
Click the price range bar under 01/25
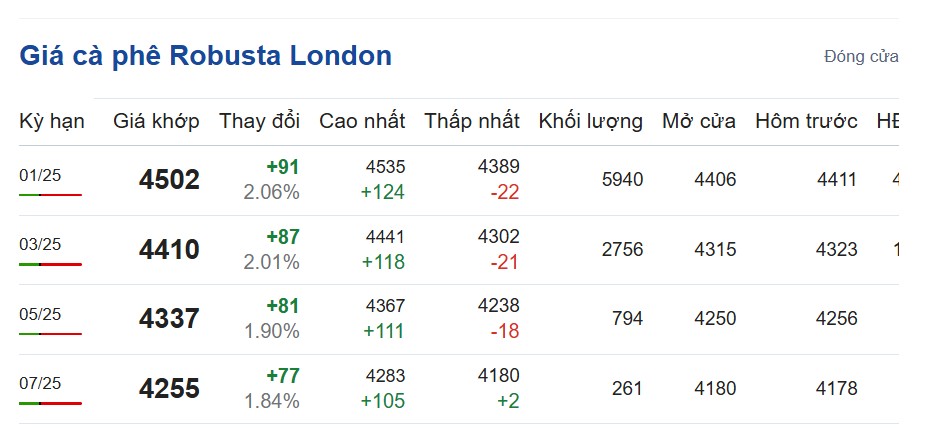point(50,195)
